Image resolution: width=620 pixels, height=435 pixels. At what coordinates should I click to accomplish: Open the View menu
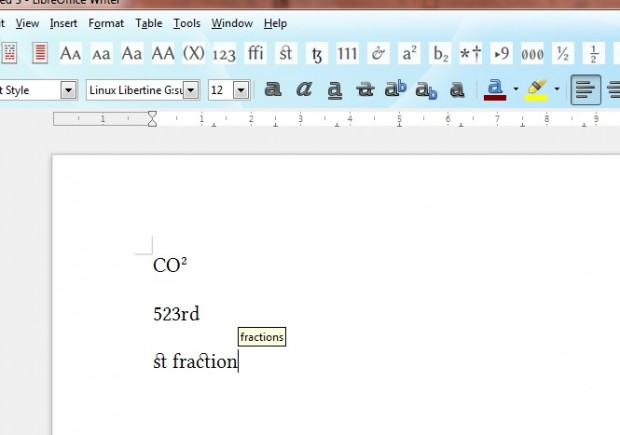27,24
